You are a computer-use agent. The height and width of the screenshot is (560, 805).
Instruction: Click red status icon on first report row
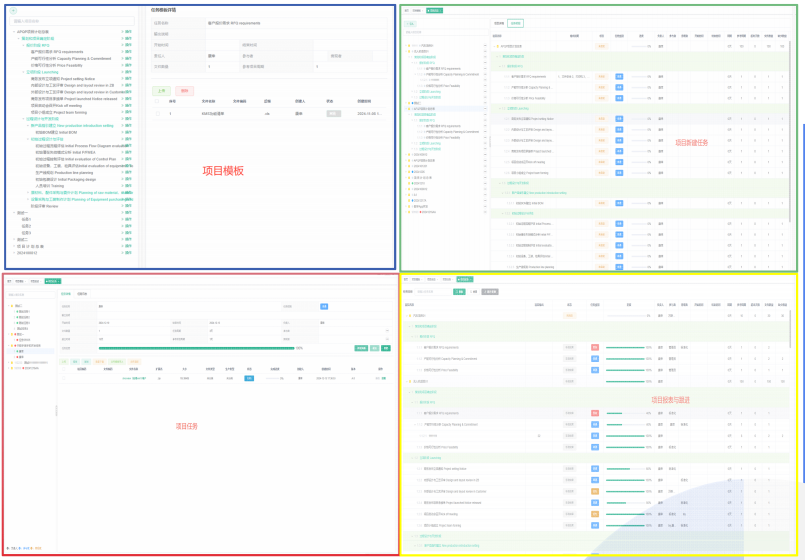pyautogui.click(x=595, y=347)
